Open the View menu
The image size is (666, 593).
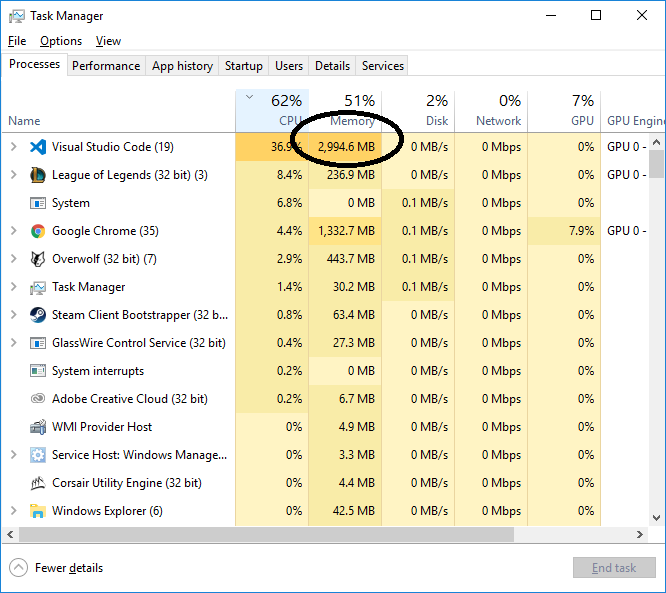click(x=108, y=41)
